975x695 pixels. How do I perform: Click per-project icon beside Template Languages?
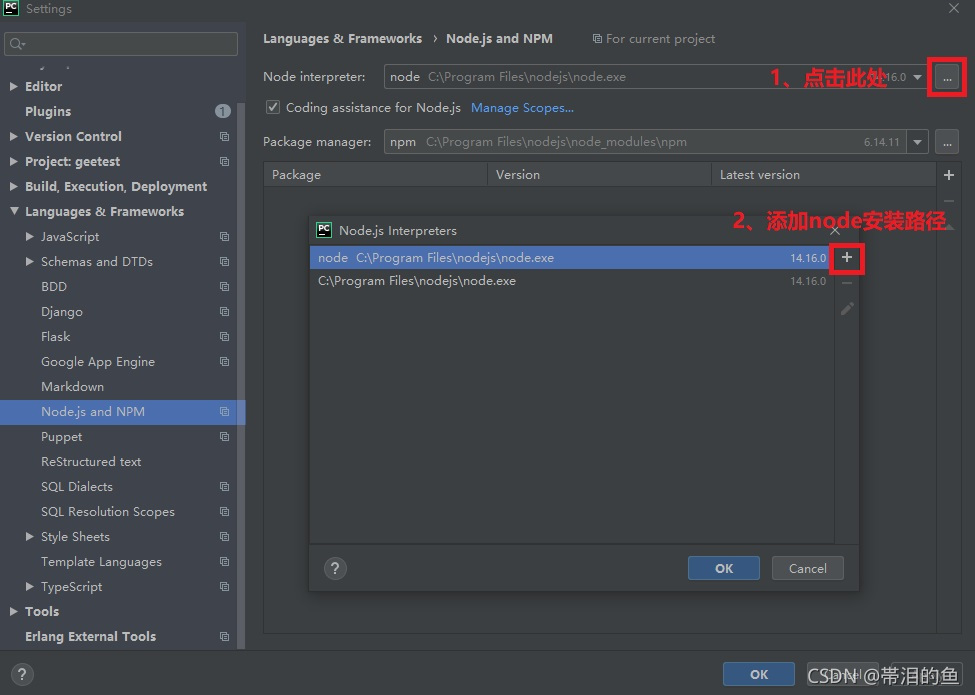[224, 561]
